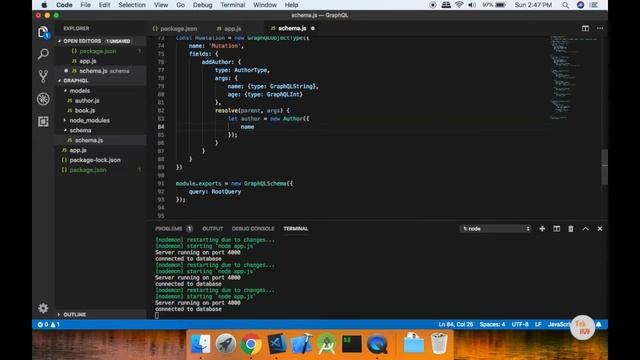The image size is (640, 360).
Task: Open app.js in GRAPHQL root folder
Action: pos(78,150)
